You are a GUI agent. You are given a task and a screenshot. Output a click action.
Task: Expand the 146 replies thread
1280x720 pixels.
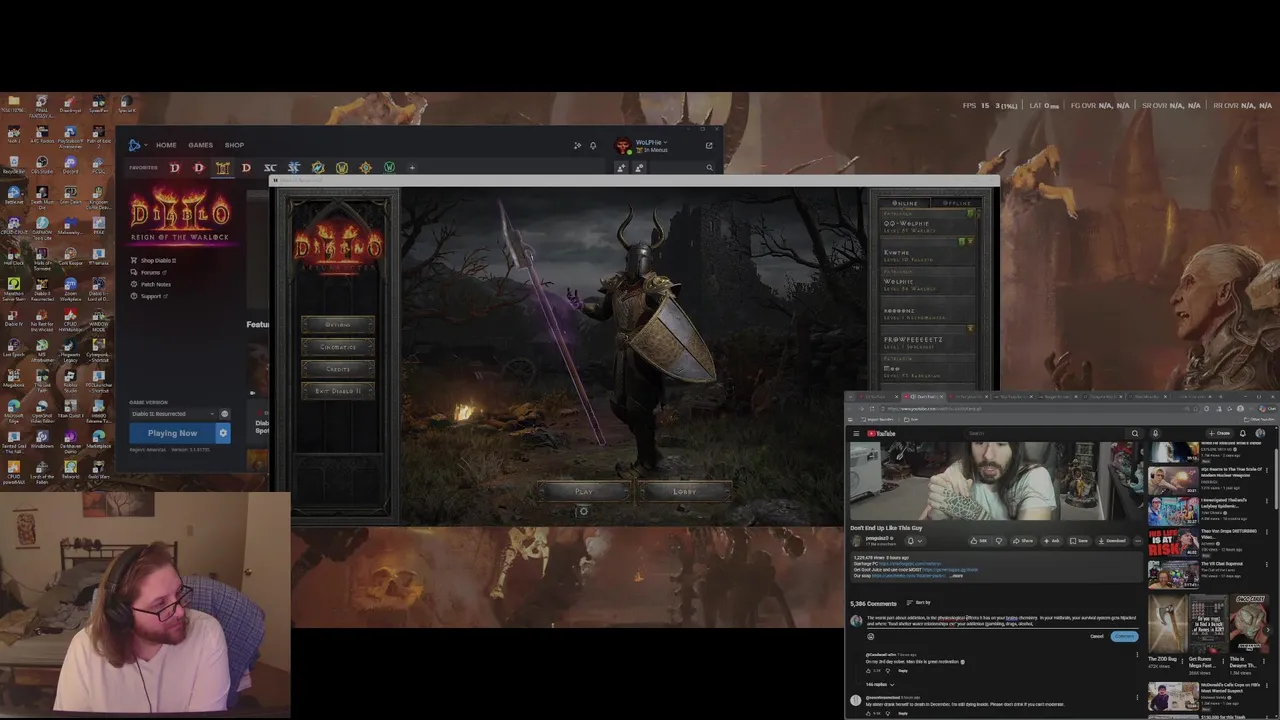(880, 684)
